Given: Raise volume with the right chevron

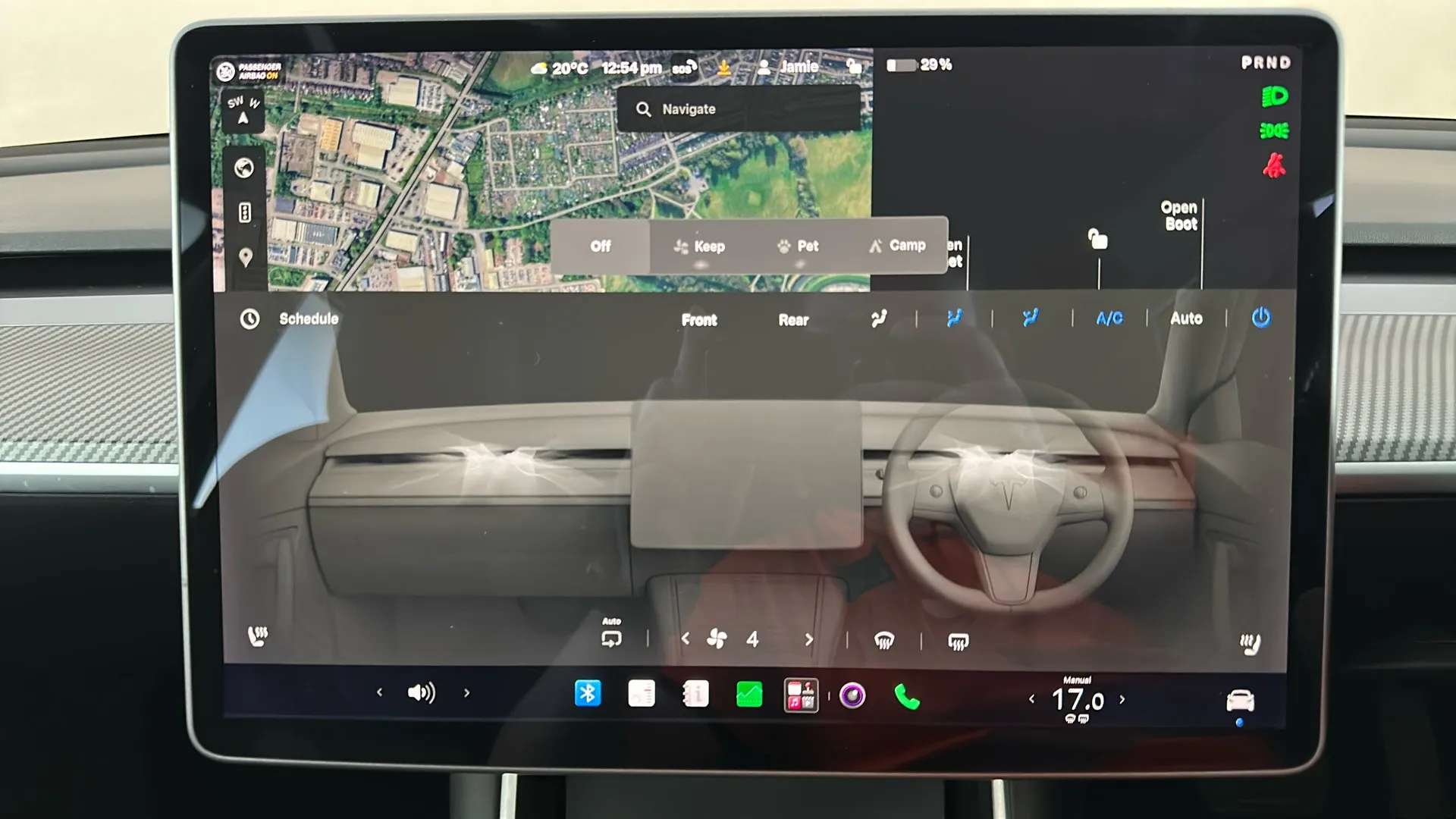Looking at the screenshot, I should pyautogui.click(x=467, y=692).
